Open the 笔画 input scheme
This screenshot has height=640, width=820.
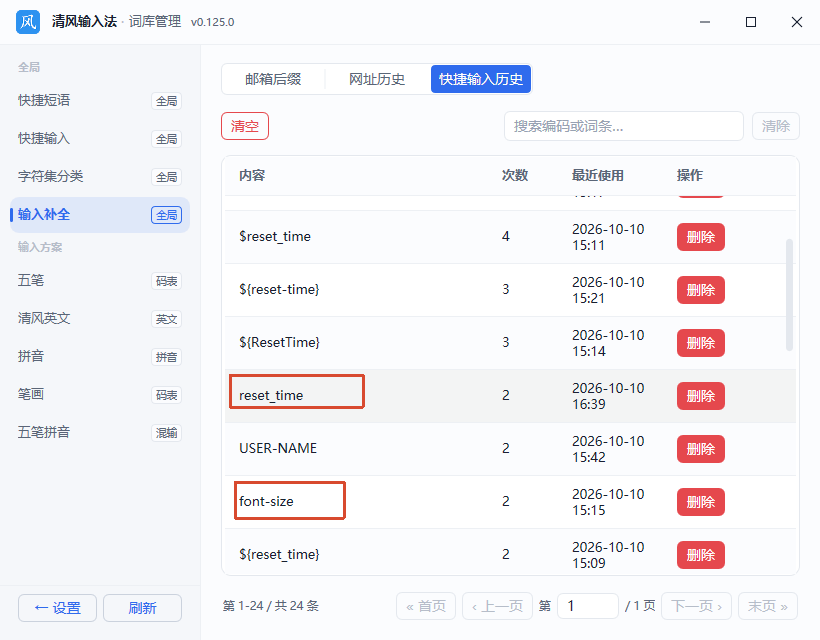tap(100, 394)
